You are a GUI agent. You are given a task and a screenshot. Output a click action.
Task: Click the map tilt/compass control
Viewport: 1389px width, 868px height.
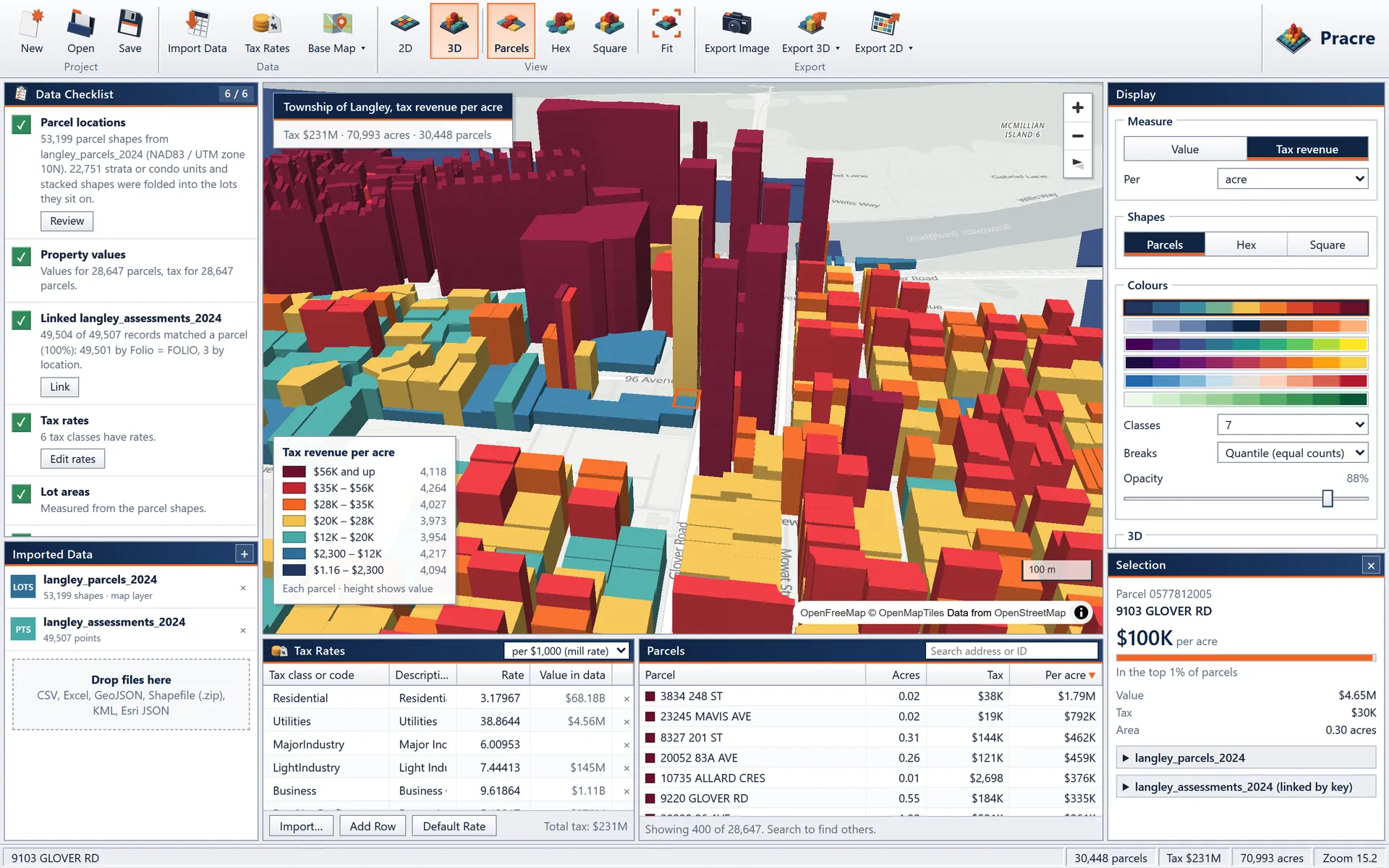[1077, 163]
